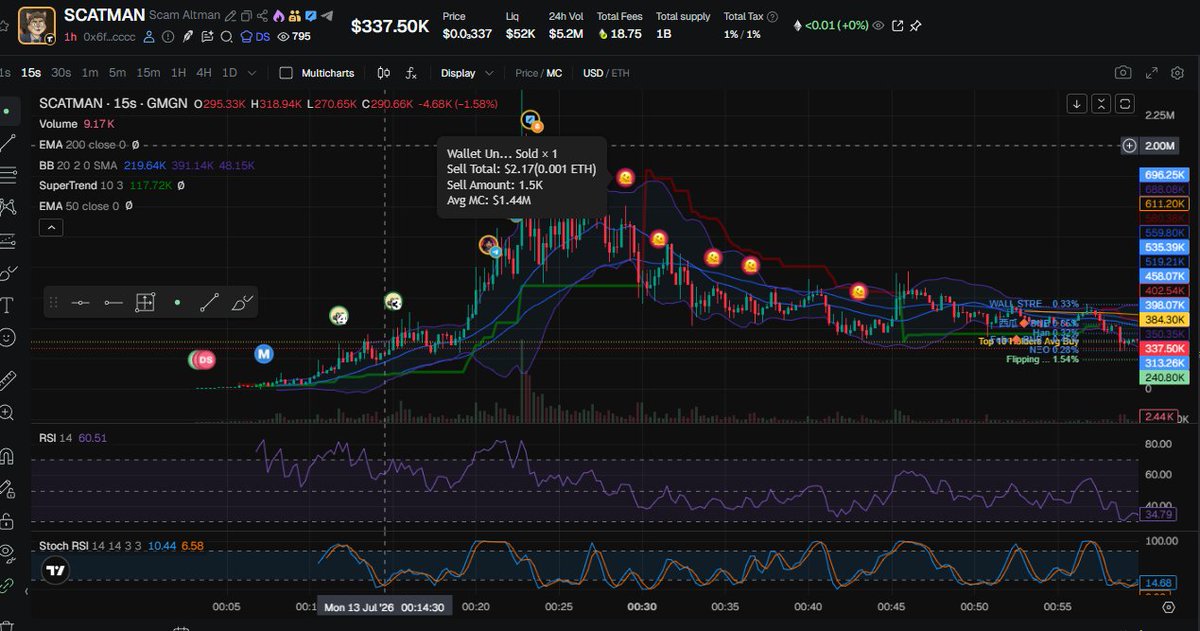The height and width of the screenshot is (631, 1200).
Task: Open the candlestick chart type selector
Action: click(x=383, y=73)
